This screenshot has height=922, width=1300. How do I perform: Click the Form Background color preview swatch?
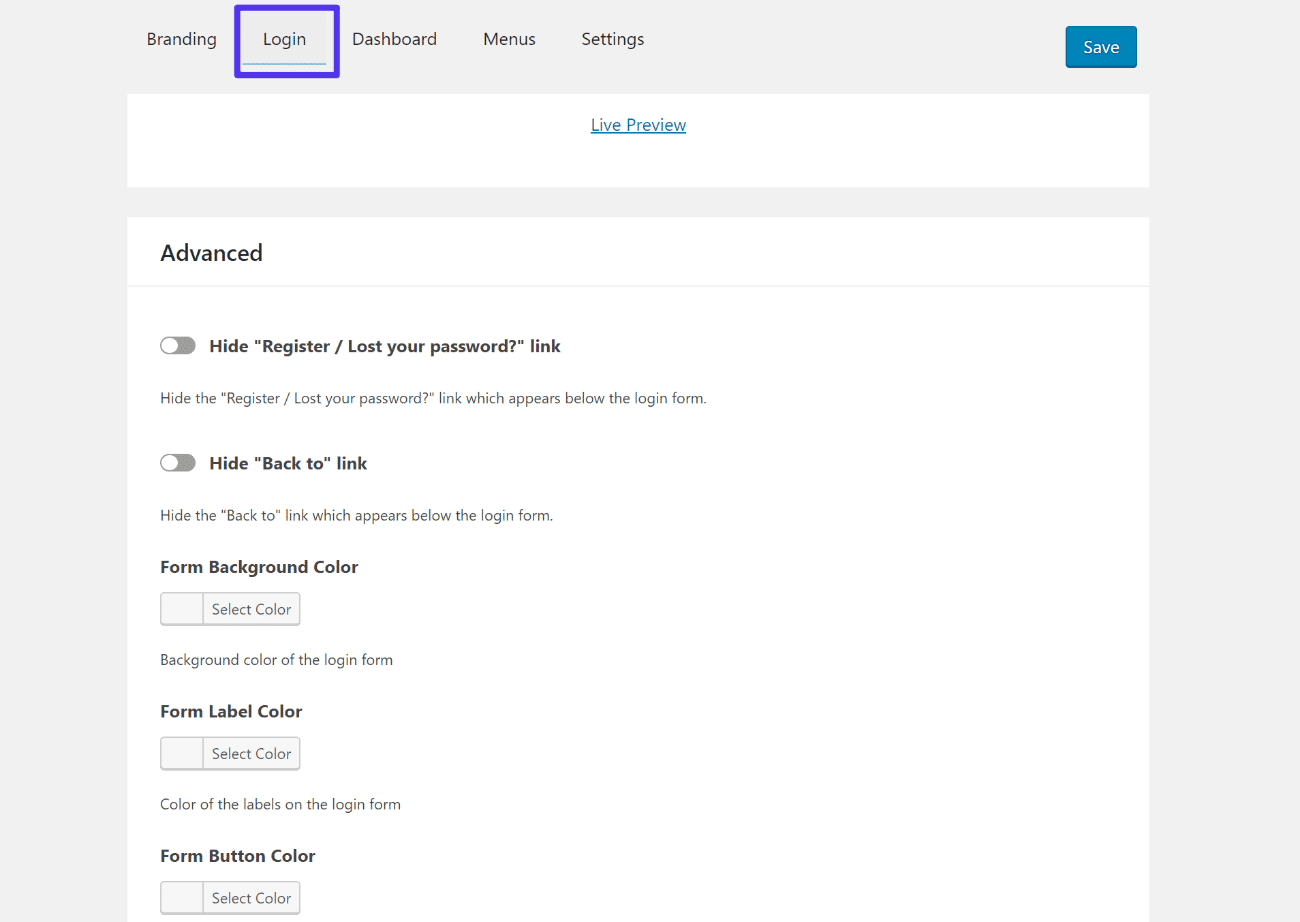[180, 609]
